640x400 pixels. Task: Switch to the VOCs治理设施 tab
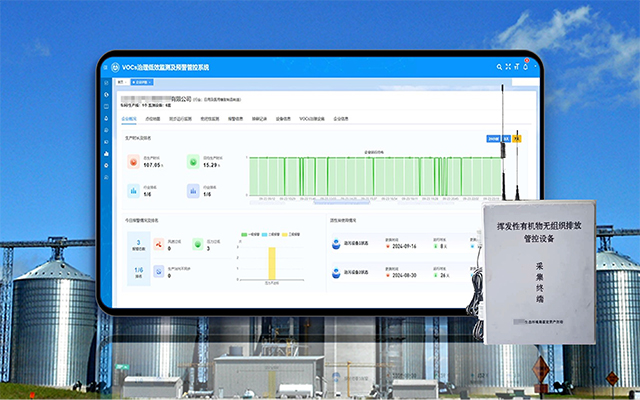311,118
